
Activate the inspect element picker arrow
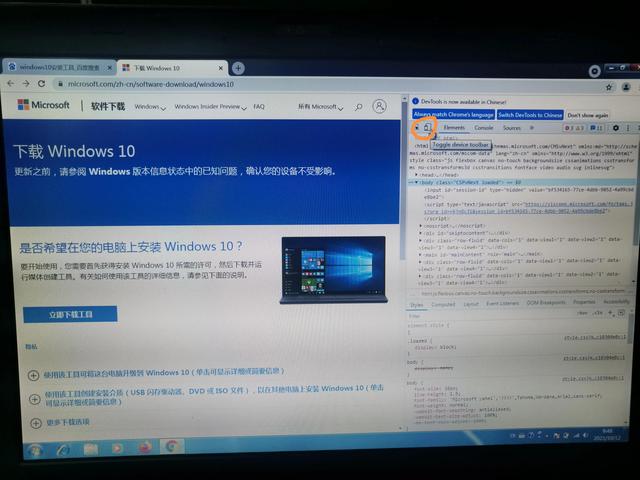click(x=417, y=128)
